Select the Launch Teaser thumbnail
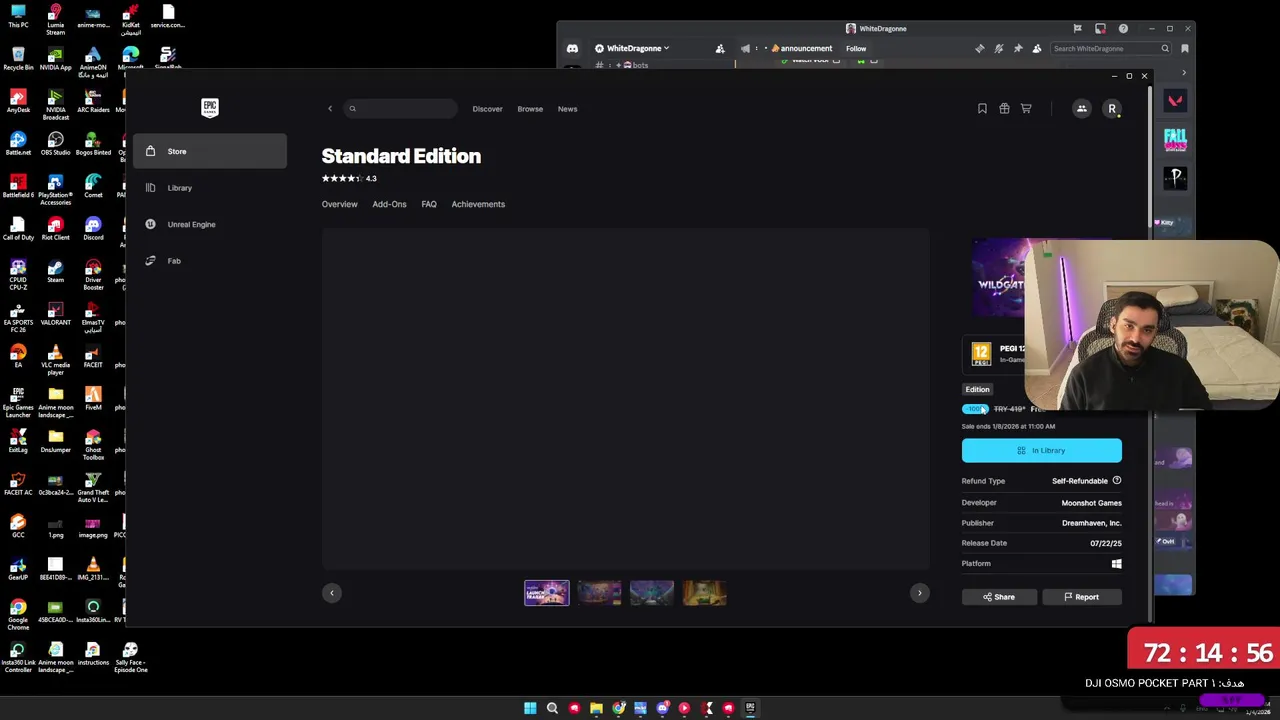 [x=547, y=593]
